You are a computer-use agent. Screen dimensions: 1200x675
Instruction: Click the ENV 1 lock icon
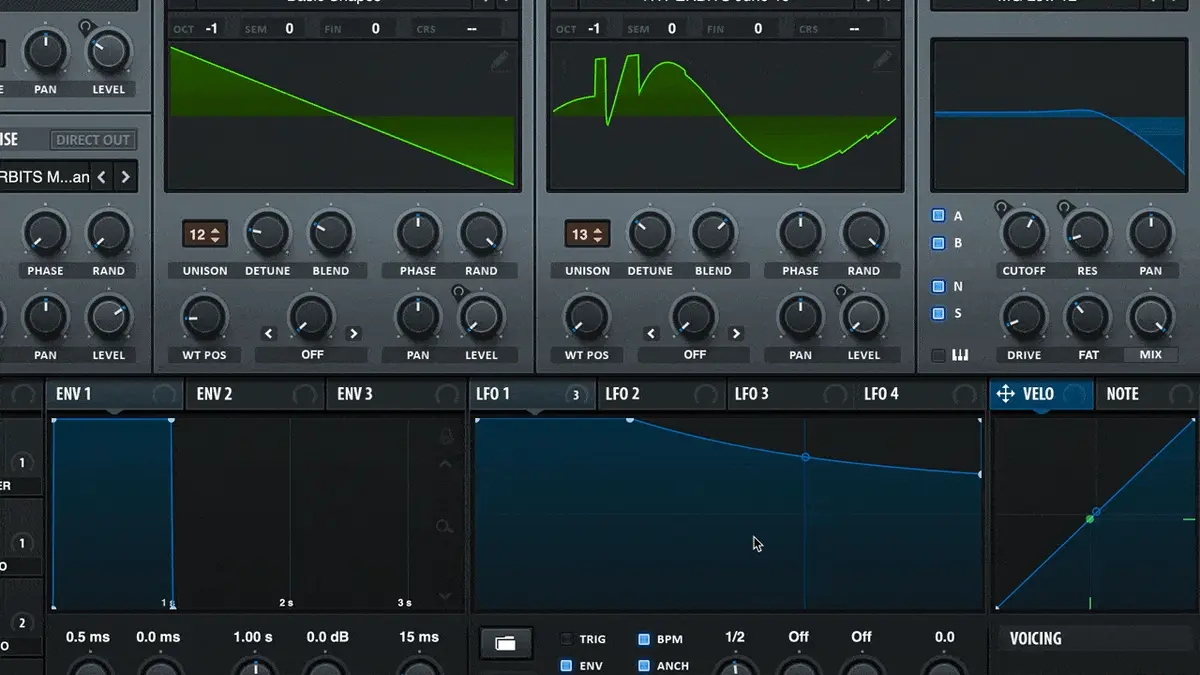click(x=446, y=436)
